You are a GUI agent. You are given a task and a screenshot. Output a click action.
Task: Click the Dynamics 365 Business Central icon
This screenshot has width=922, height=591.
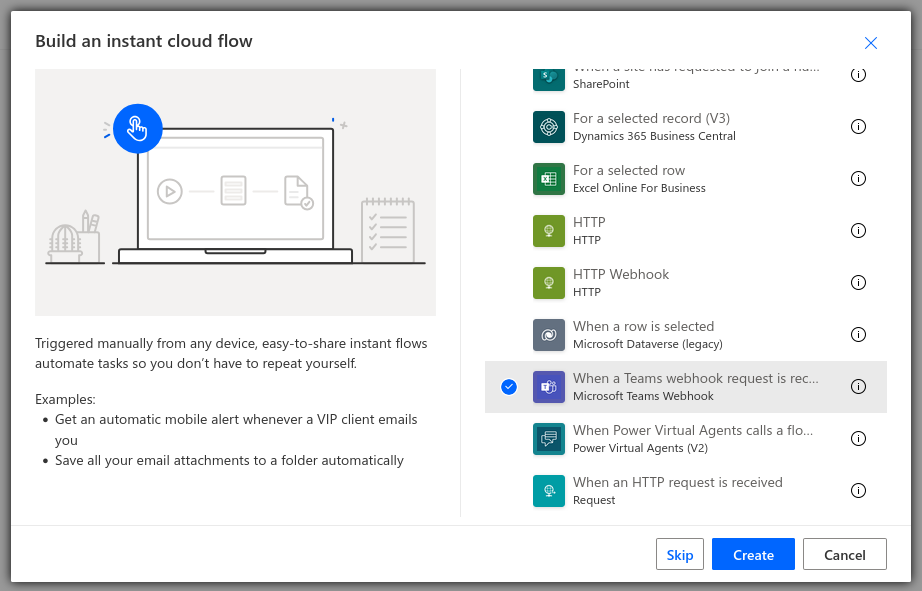coord(549,127)
